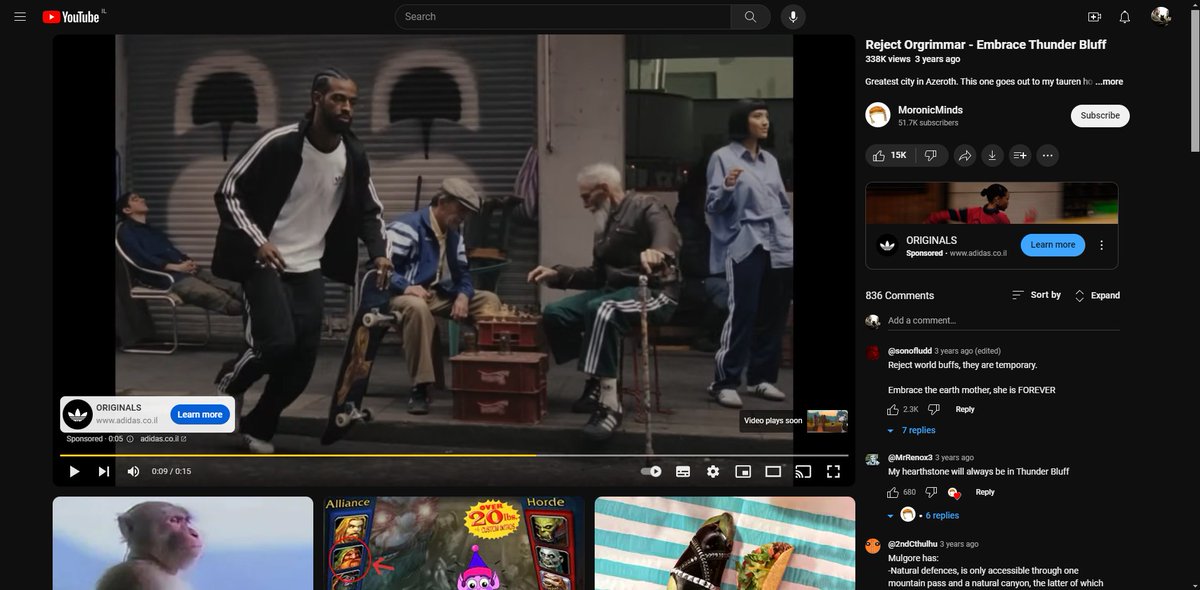Mute the video volume
The width and height of the screenshot is (1200, 590).
point(133,471)
